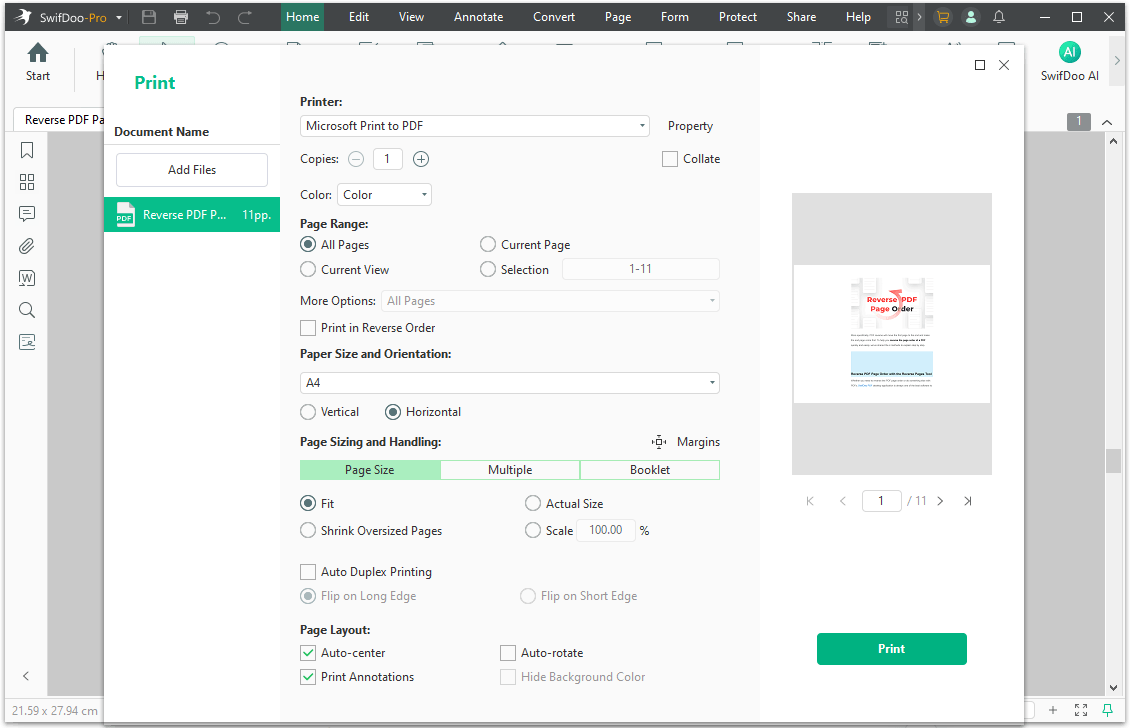Open the Start home icon

37,62
